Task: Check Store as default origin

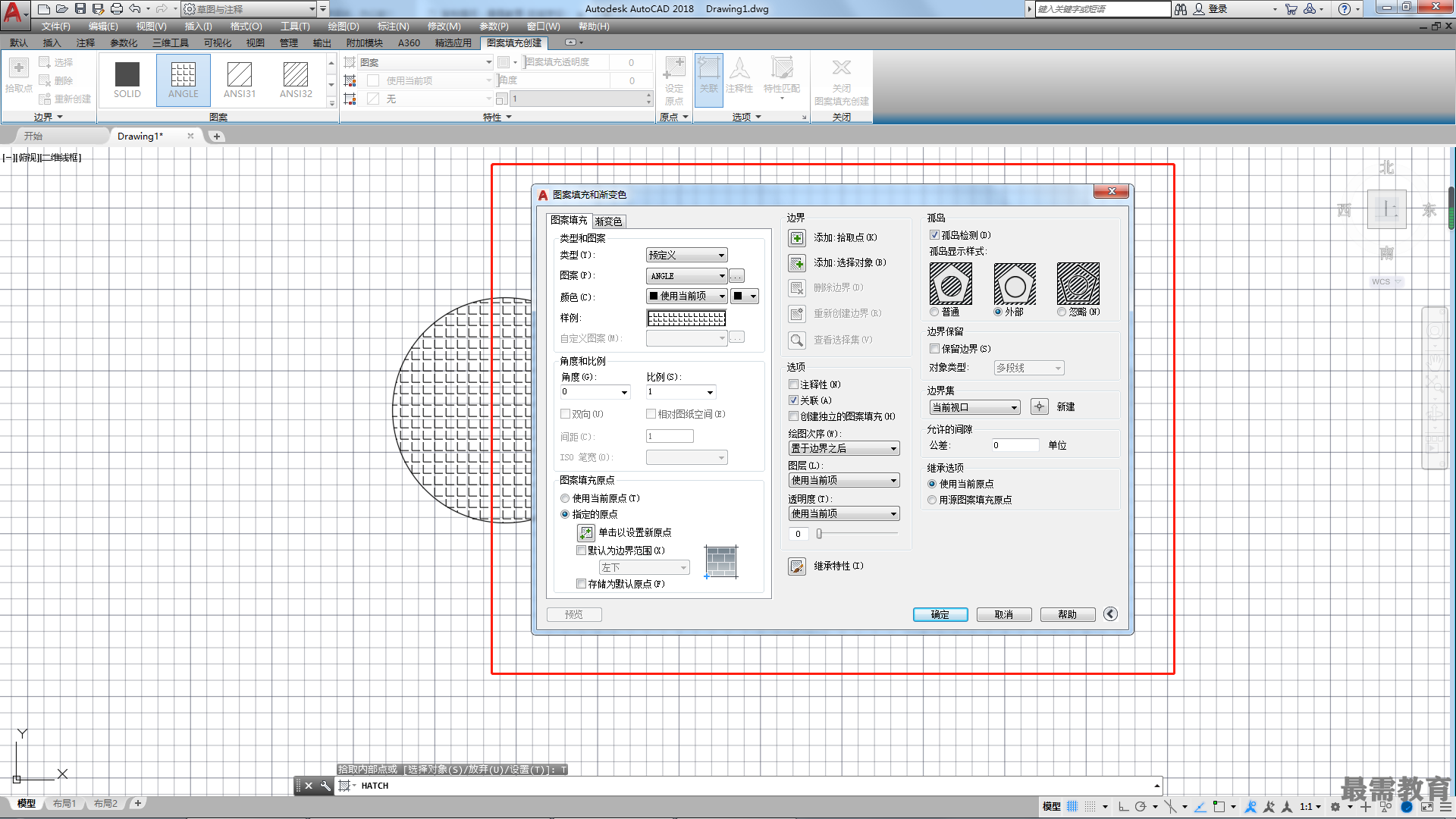Action: point(581,584)
